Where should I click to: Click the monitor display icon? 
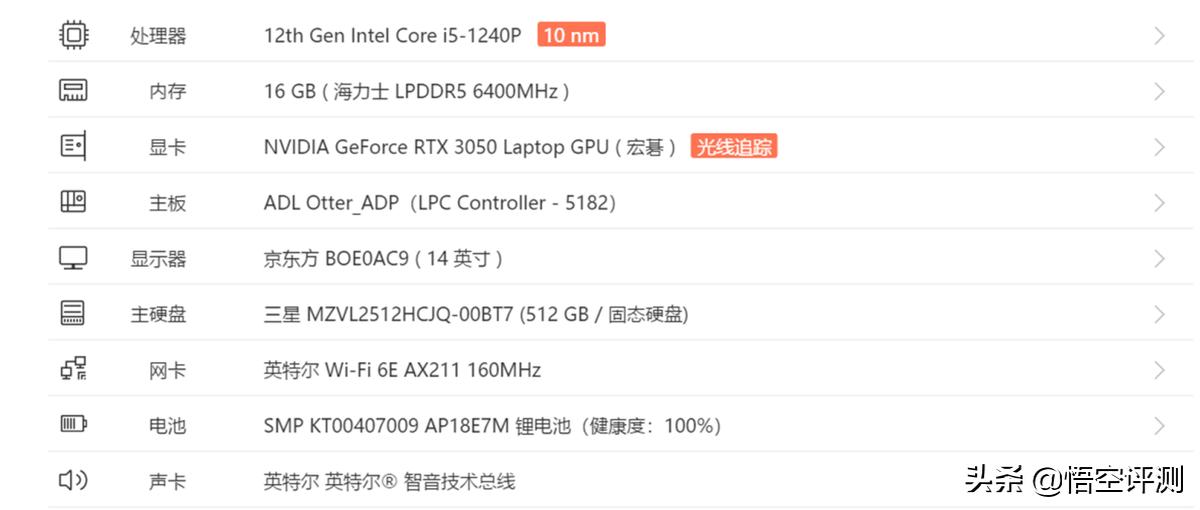pos(73,258)
